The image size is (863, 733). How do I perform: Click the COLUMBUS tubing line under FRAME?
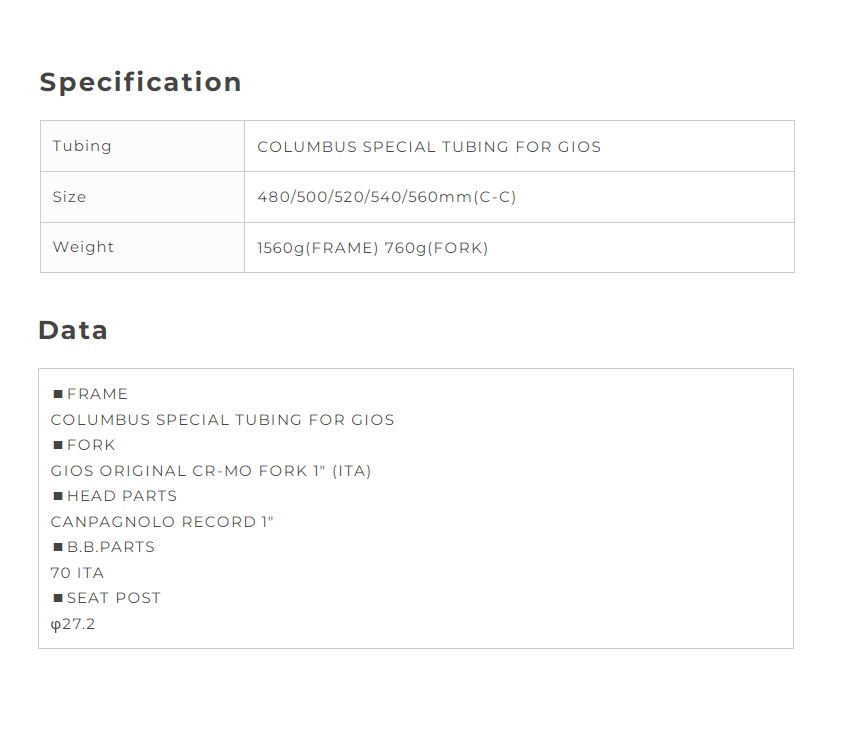(222, 420)
